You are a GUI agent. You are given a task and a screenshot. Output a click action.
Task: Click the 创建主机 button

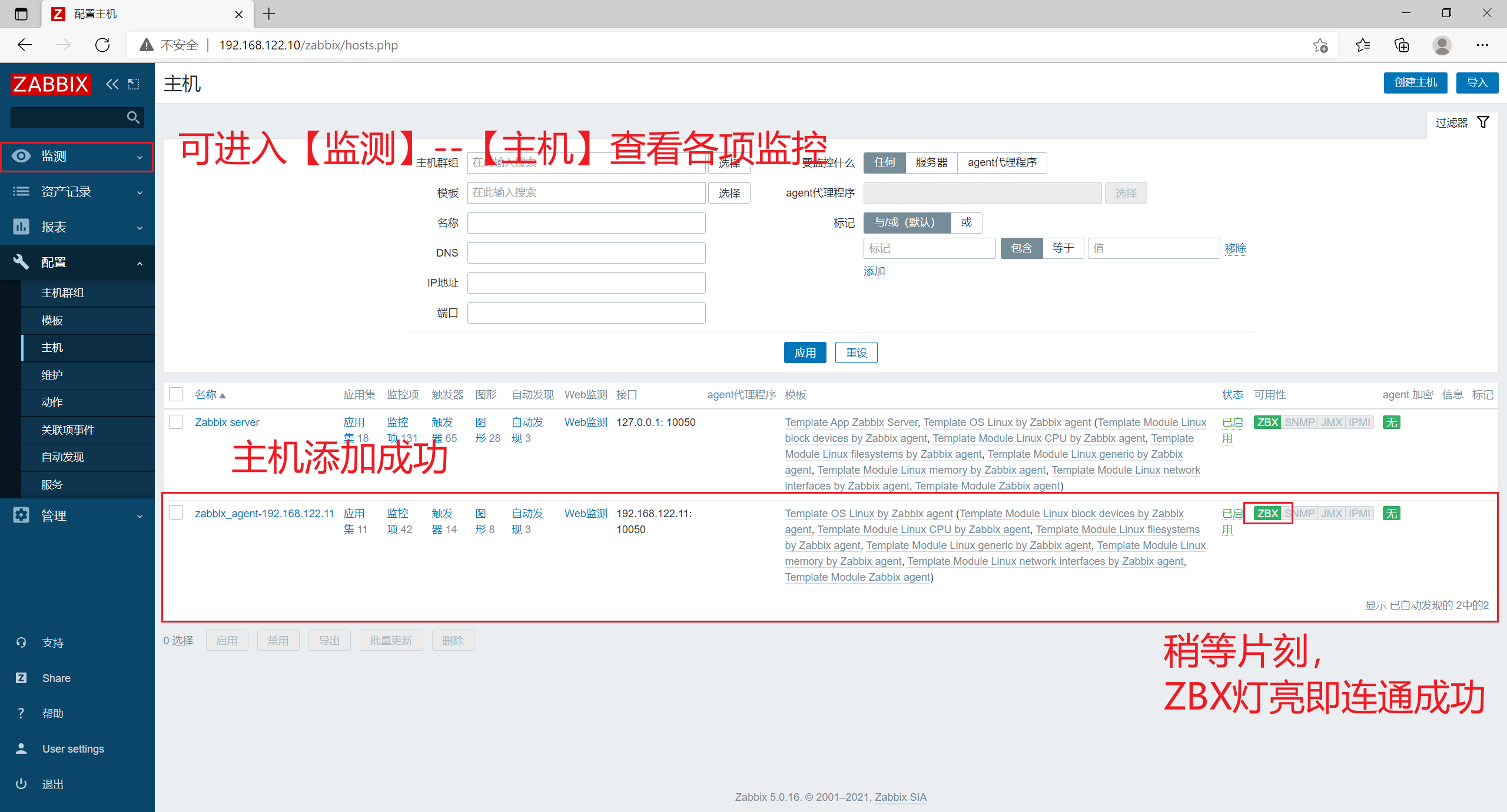point(1415,82)
